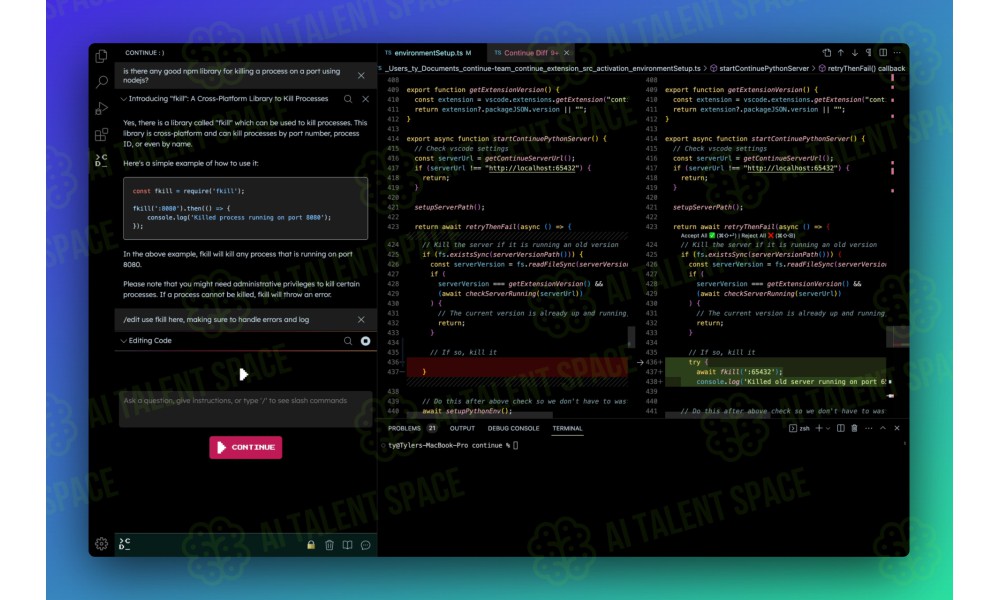Viewport: 1000px width, 600px height.
Task: Split the terminal pane
Action: pos(841,428)
